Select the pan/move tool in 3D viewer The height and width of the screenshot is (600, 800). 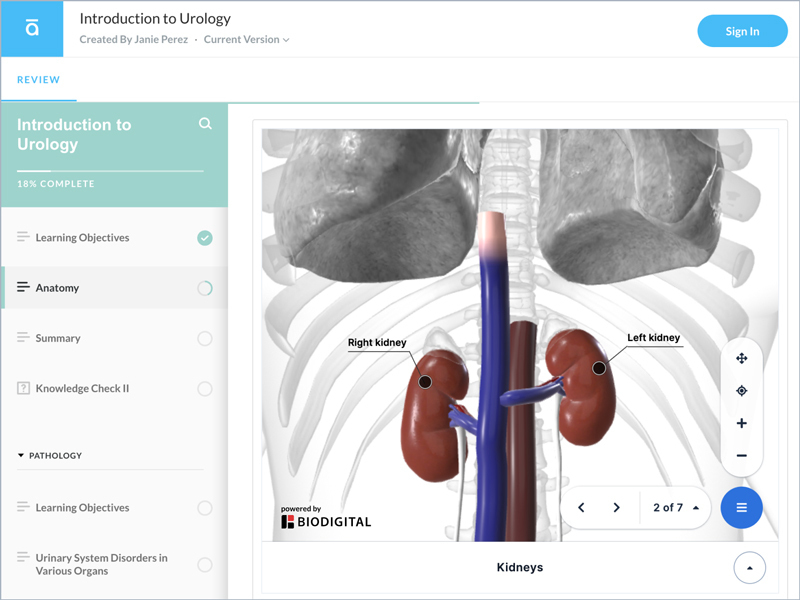741,359
